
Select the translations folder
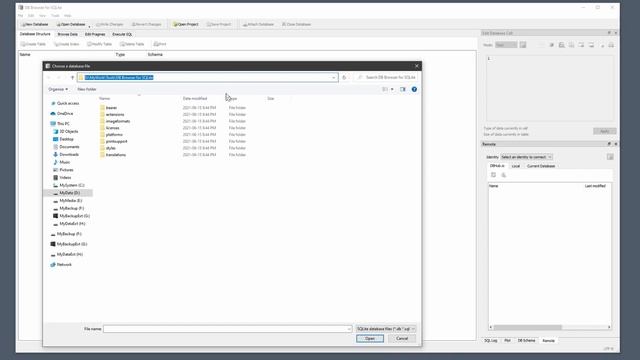[x=116, y=155]
